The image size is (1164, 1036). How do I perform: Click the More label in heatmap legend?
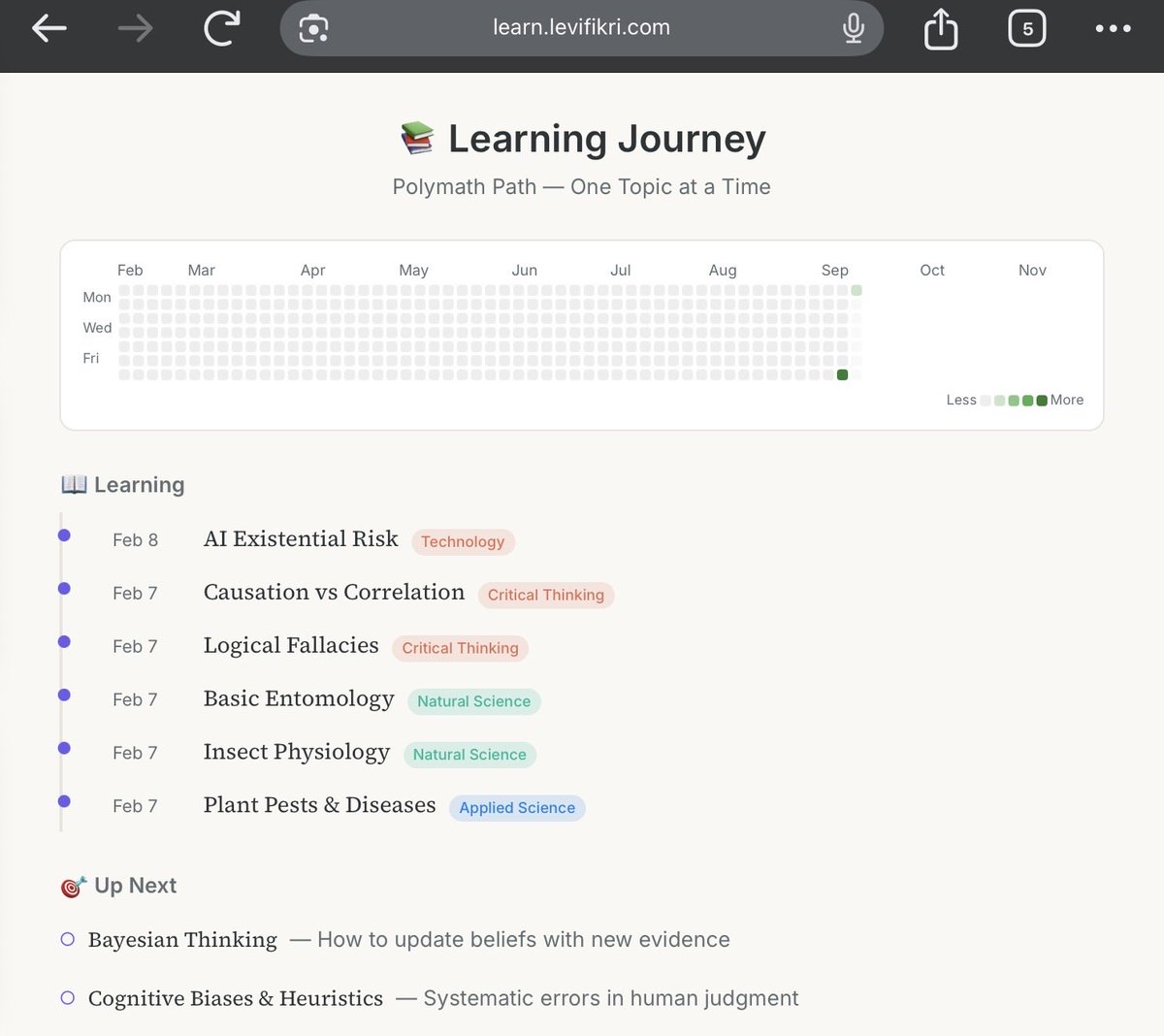point(1067,400)
